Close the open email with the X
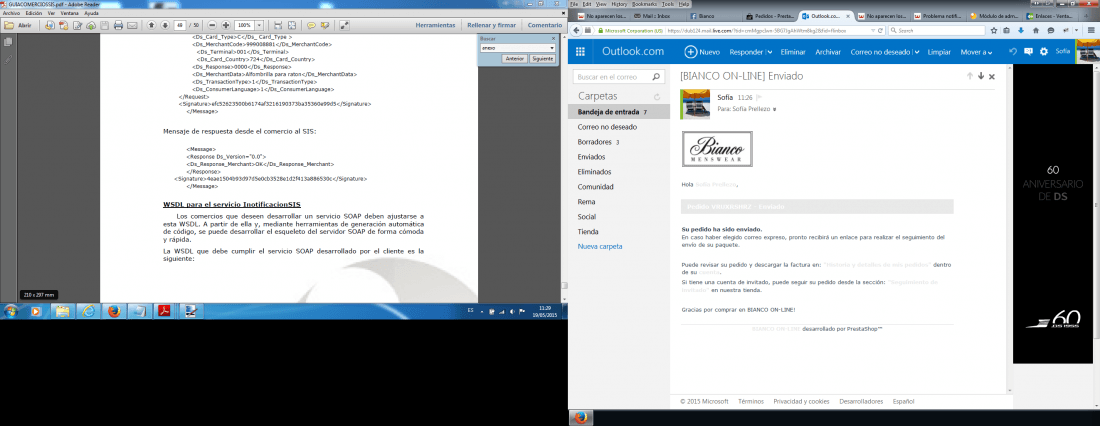 point(992,76)
